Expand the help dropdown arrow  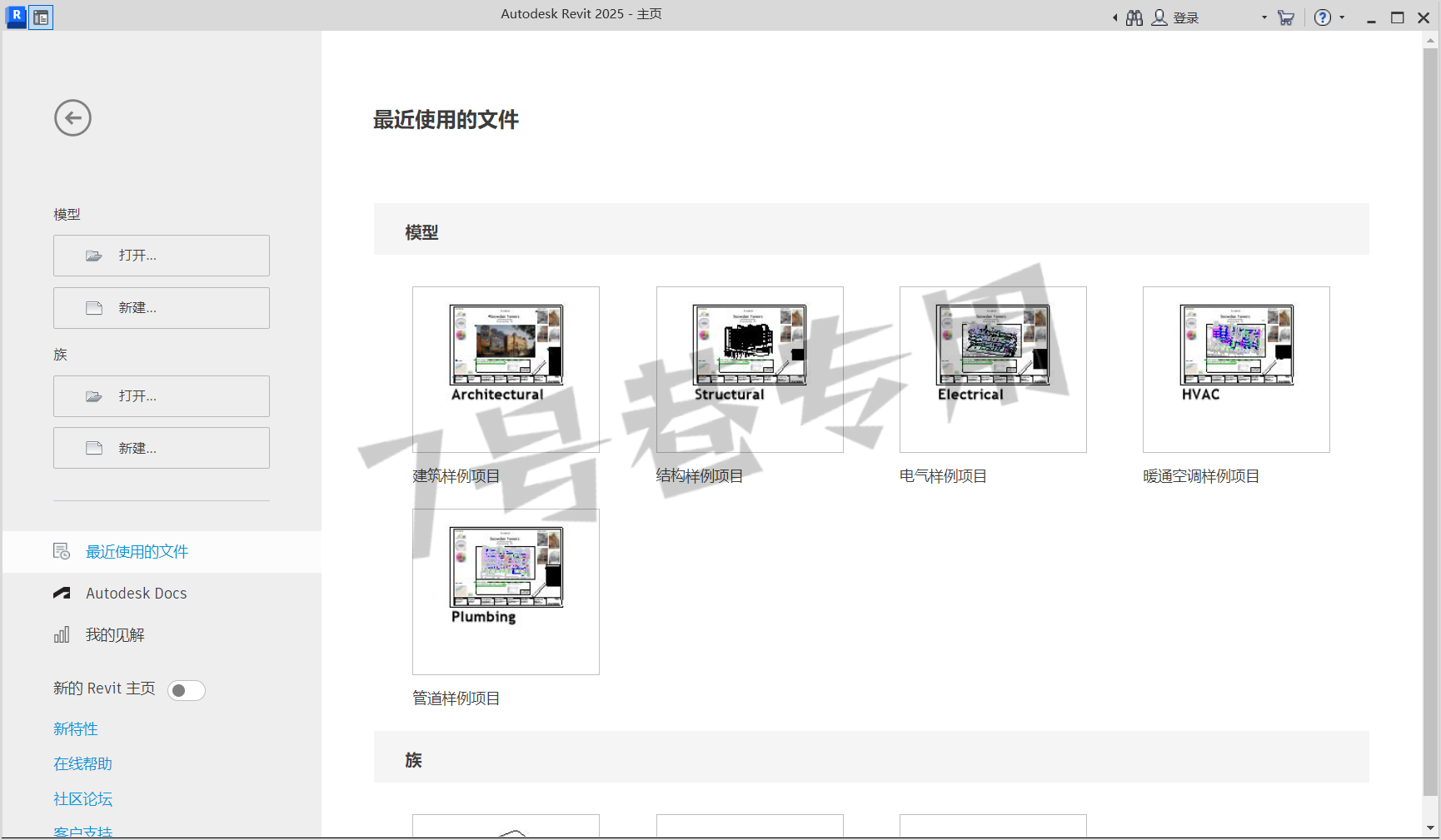(x=1342, y=17)
